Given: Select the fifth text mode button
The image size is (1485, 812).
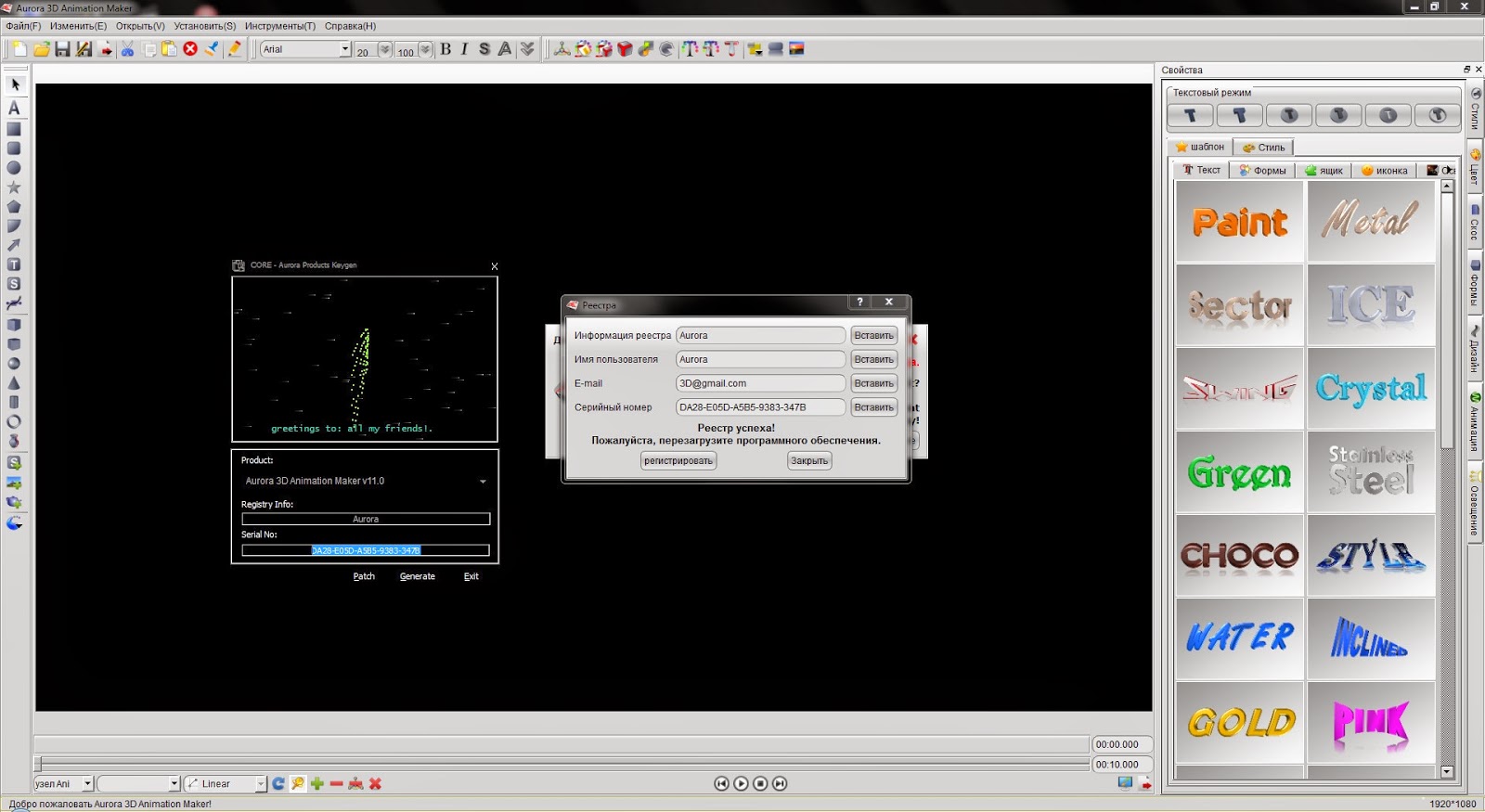Looking at the screenshot, I should tap(1388, 115).
